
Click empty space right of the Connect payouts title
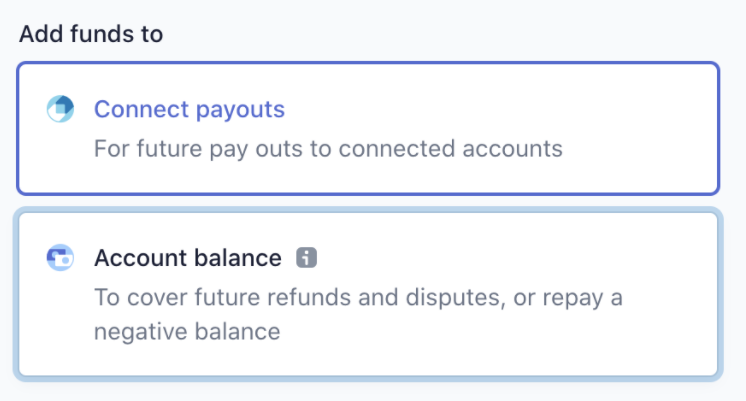[x=500, y=109]
